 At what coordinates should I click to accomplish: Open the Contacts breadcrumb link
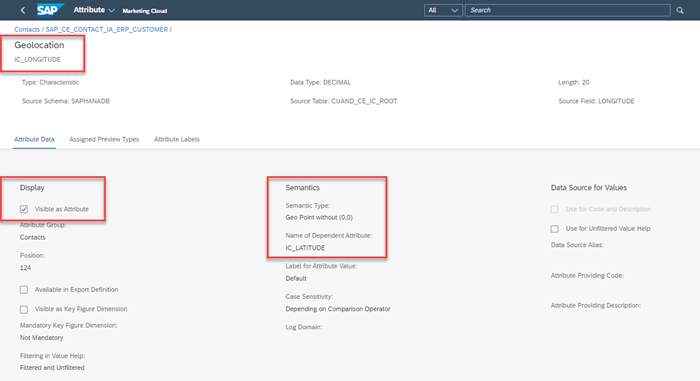(x=27, y=29)
